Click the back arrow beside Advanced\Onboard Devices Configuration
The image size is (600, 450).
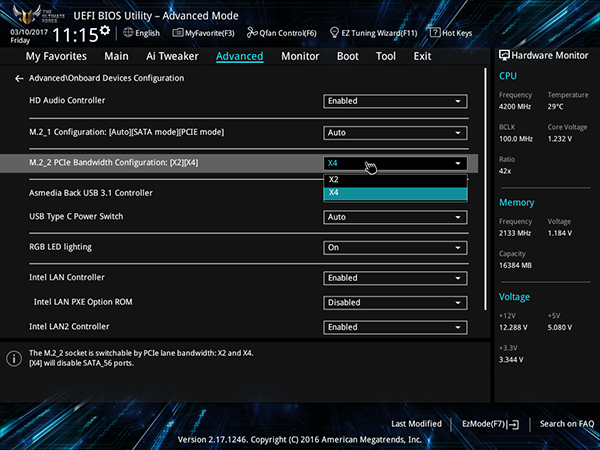point(19,78)
